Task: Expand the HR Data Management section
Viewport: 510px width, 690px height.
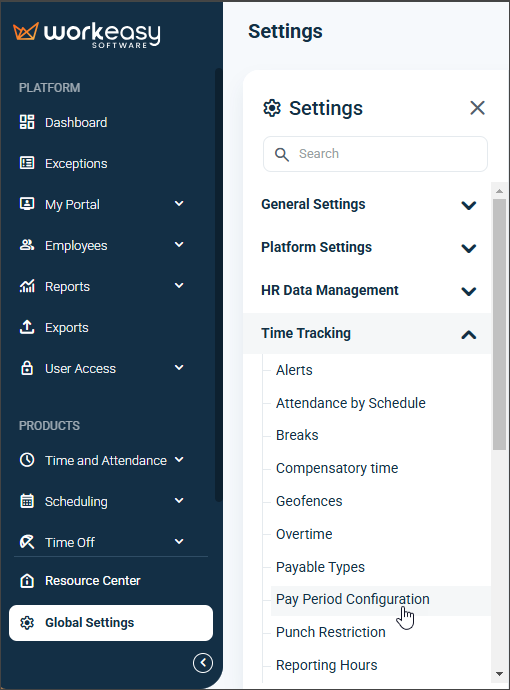Action: 367,290
